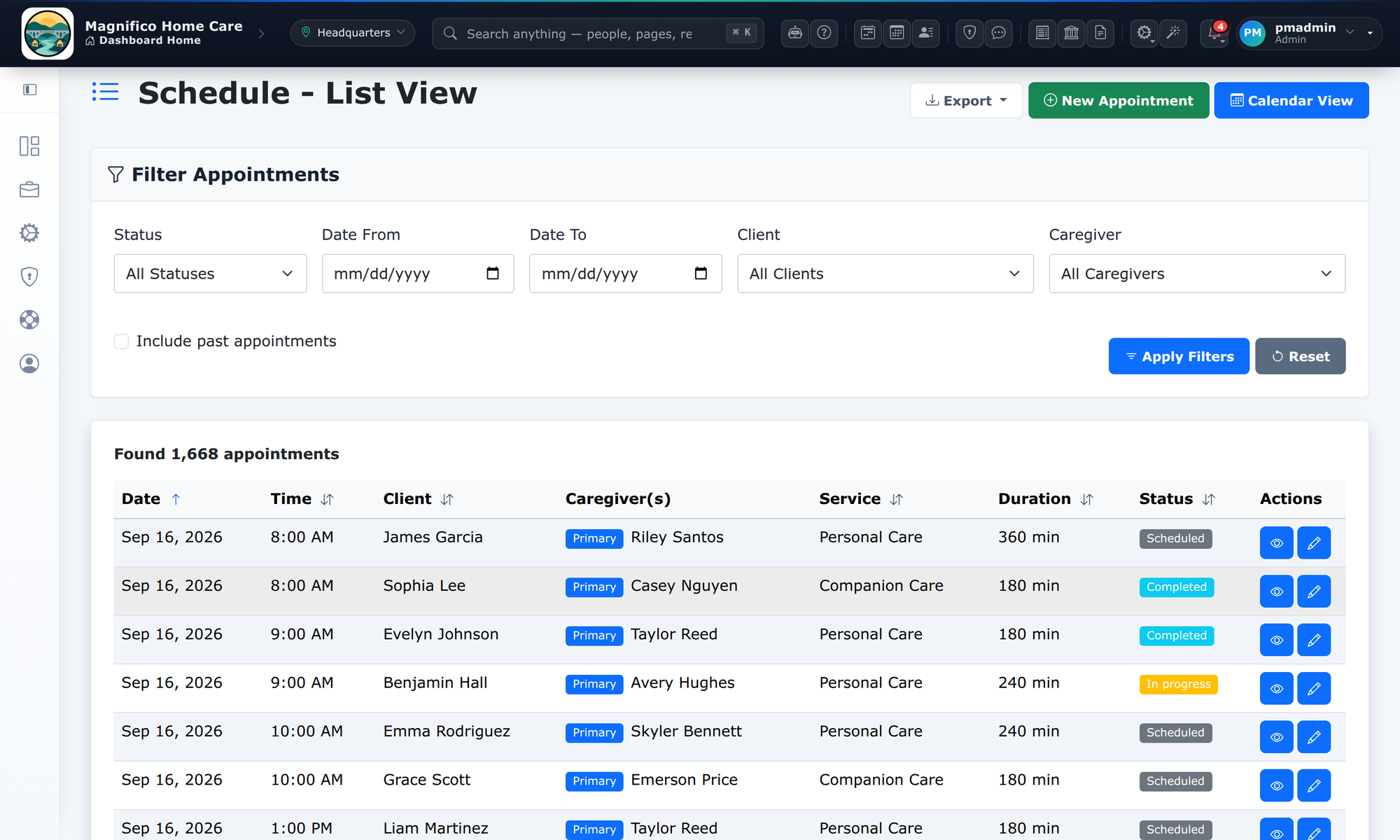Open the contact card icon in top bar
The height and width of the screenshot is (840, 1400).
click(926, 33)
